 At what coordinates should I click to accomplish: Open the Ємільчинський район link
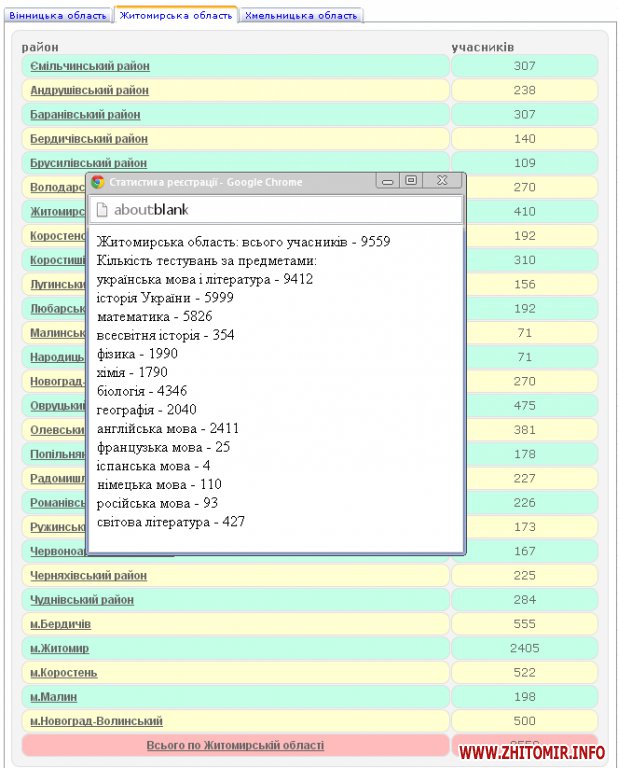click(x=90, y=66)
